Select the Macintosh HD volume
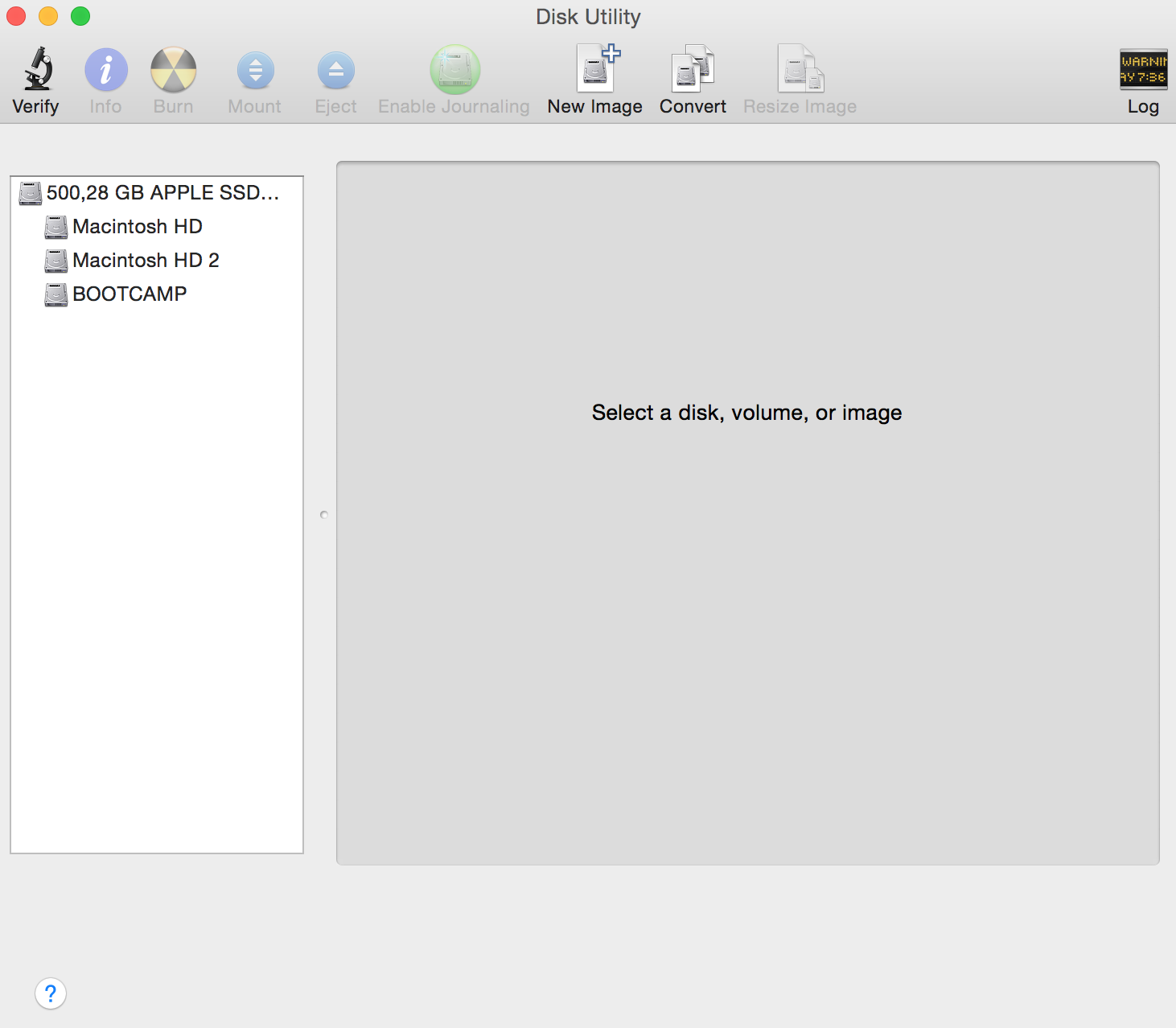Image resolution: width=1176 pixels, height=1028 pixels. tap(157, 227)
